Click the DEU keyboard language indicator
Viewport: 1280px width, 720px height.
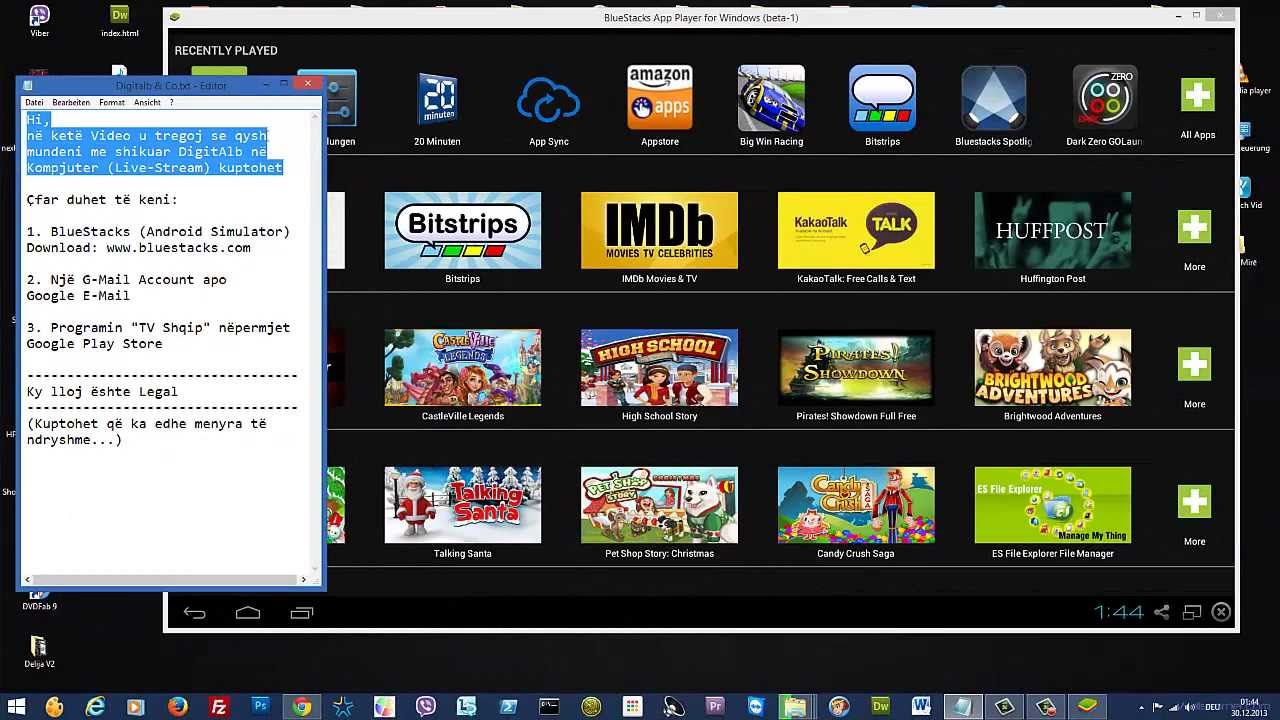tap(1213, 707)
